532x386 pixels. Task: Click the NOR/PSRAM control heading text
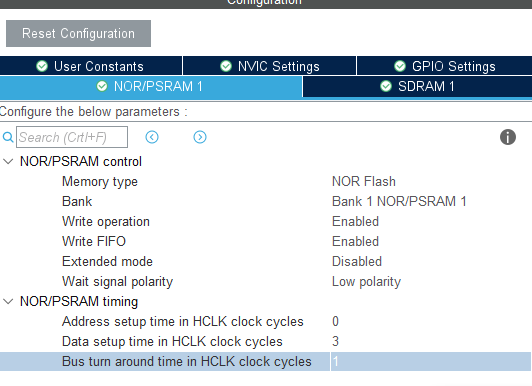click(81, 161)
